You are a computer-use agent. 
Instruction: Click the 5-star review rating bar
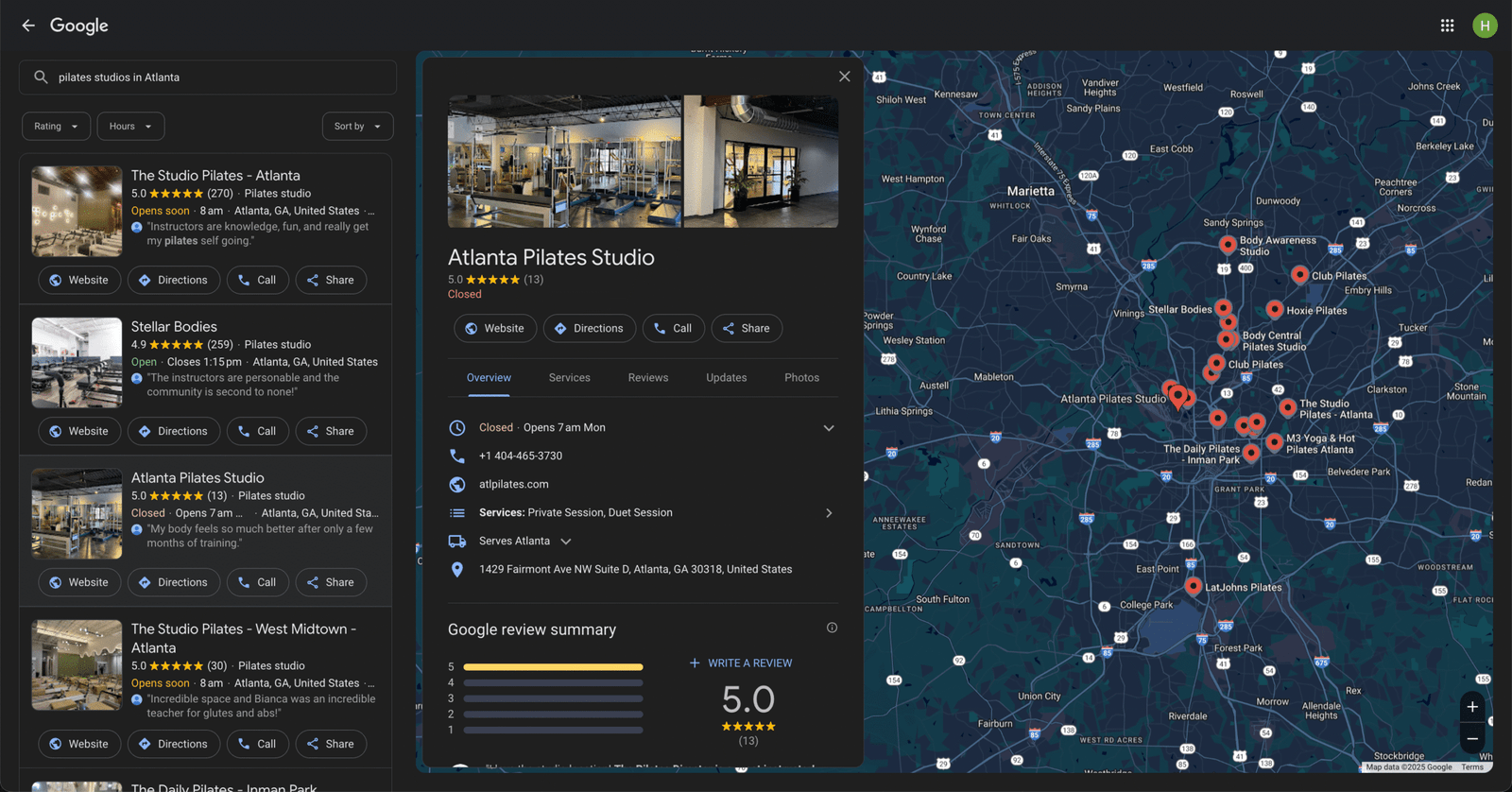tap(553, 667)
